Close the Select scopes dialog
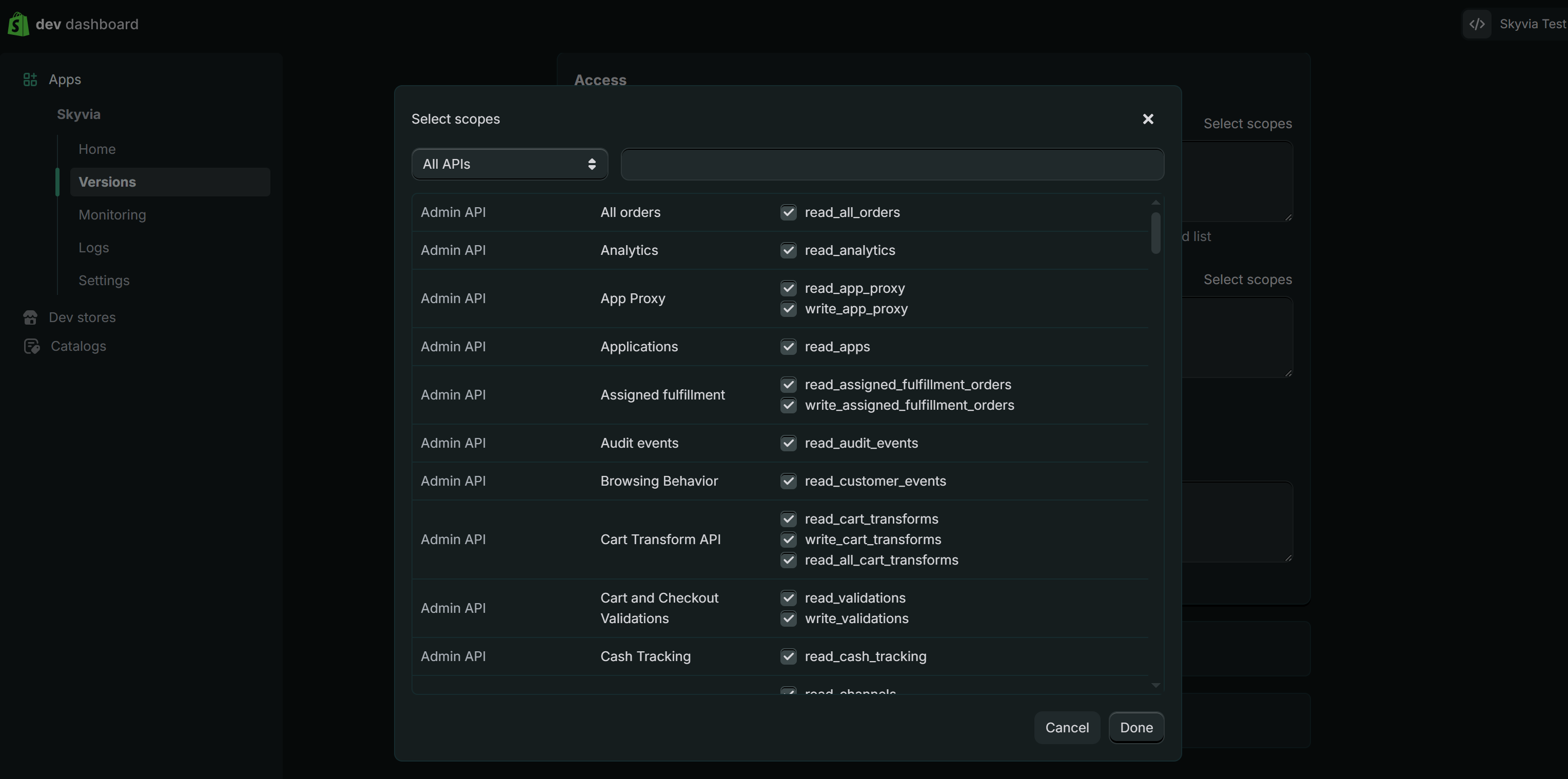The height and width of the screenshot is (779, 1568). click(1148, 118)
